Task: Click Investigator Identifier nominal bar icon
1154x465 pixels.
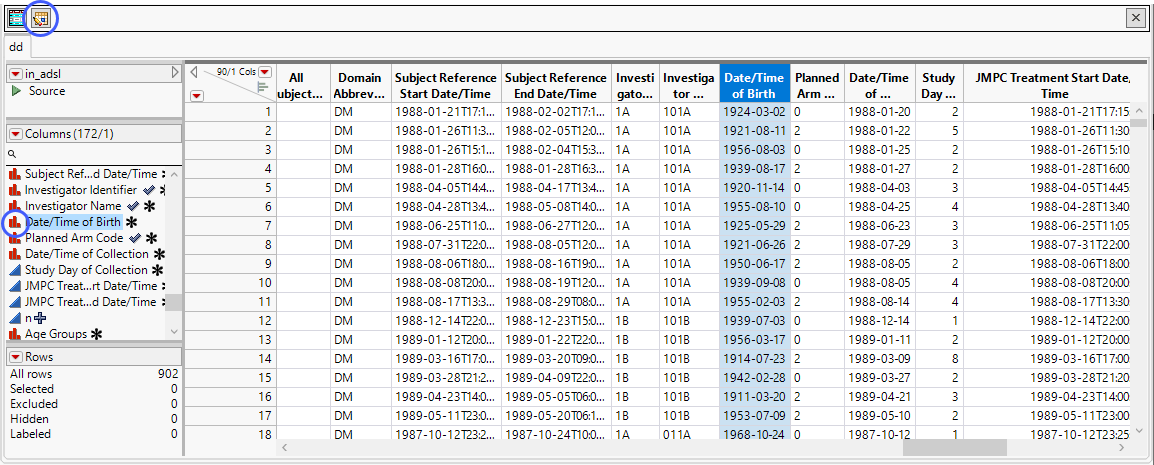Action: point(15,190)
